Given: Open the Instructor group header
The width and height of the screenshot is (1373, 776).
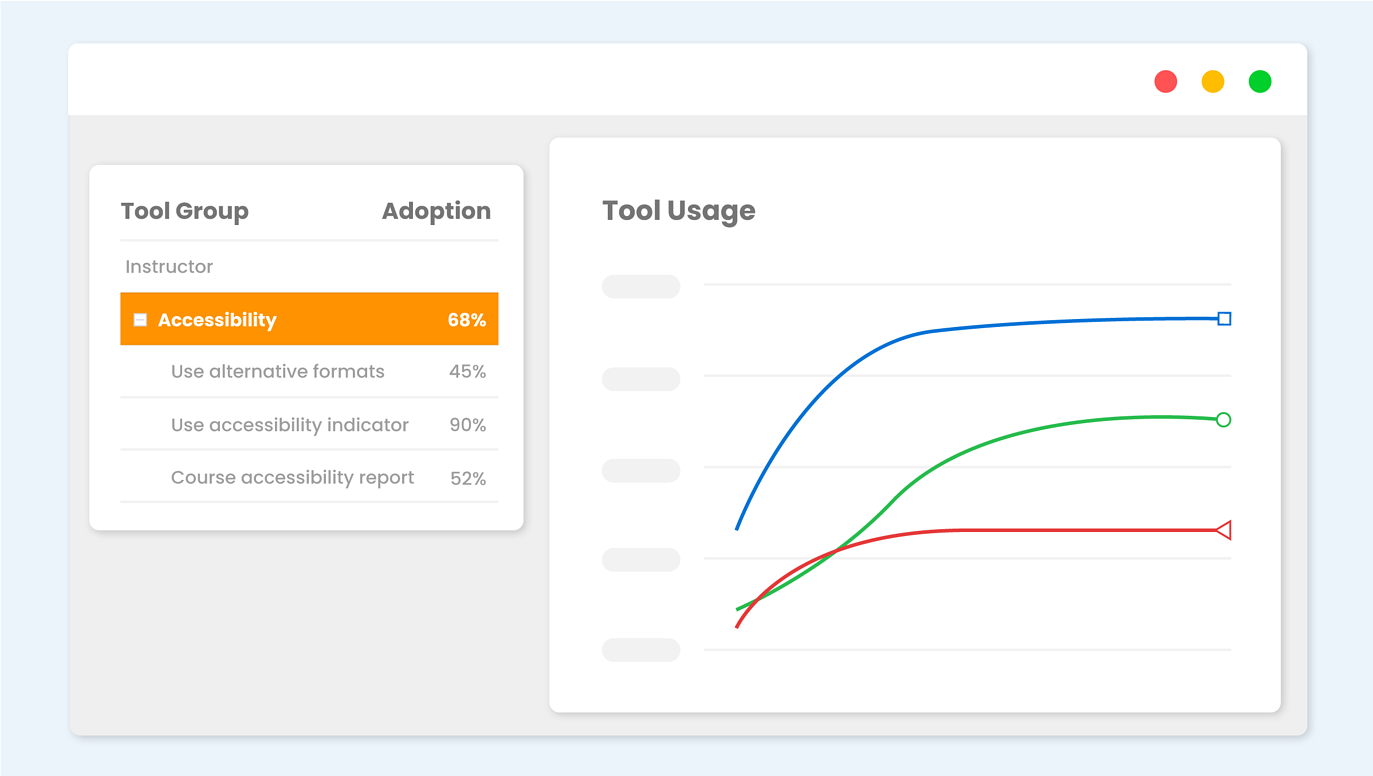Looking at the screenshot, I should pos(168,266).
